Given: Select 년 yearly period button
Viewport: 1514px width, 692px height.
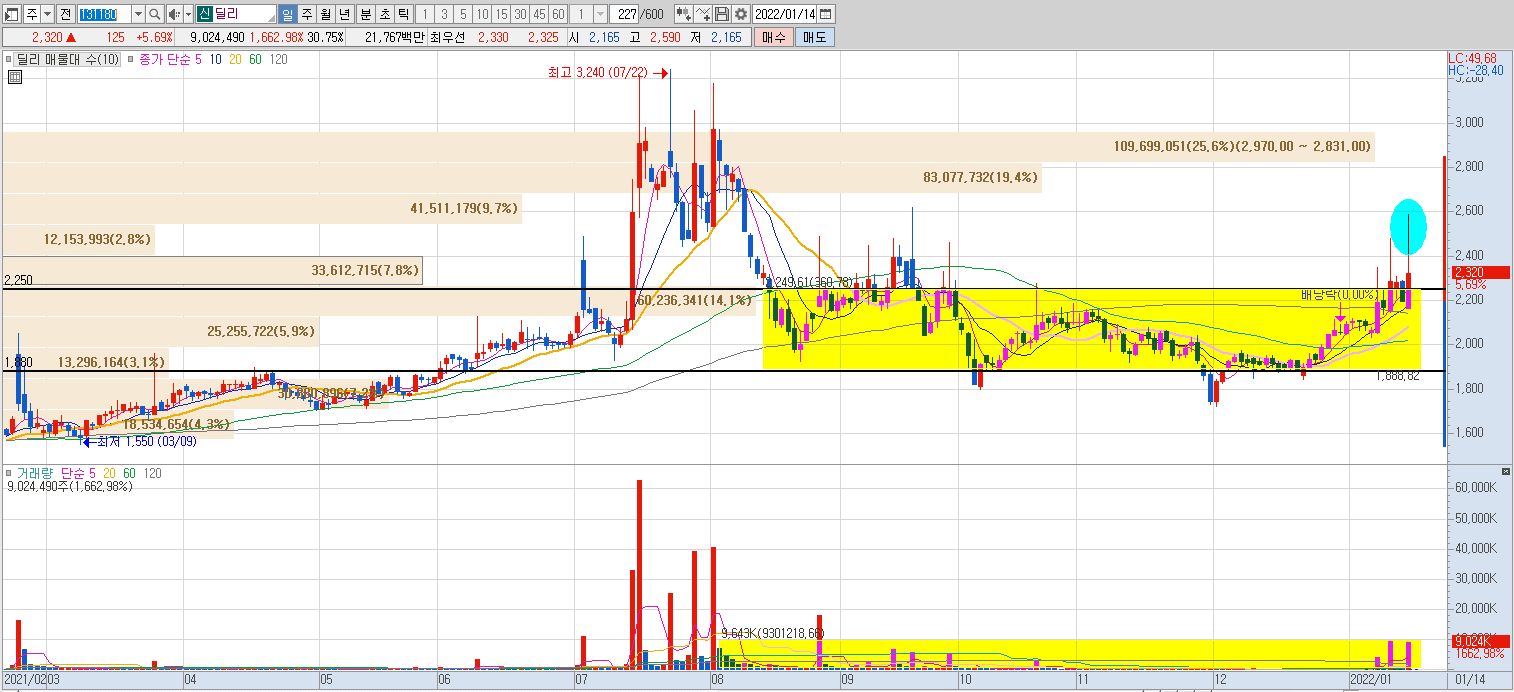Looking at the screenshot, I should 344,14.
